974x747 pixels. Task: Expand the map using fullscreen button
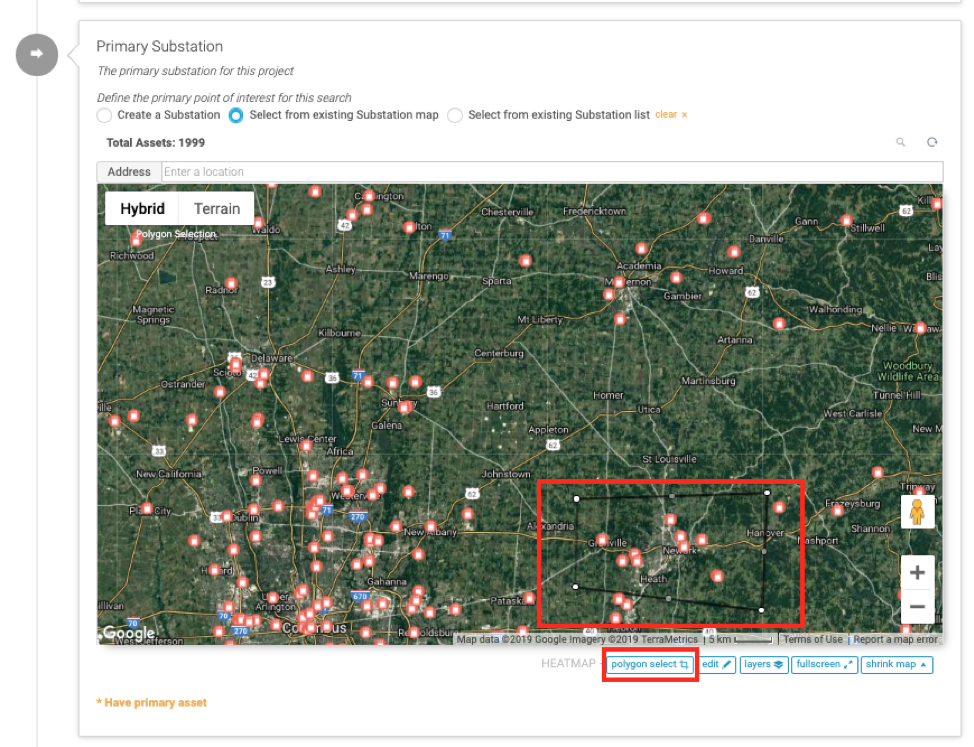824,664
